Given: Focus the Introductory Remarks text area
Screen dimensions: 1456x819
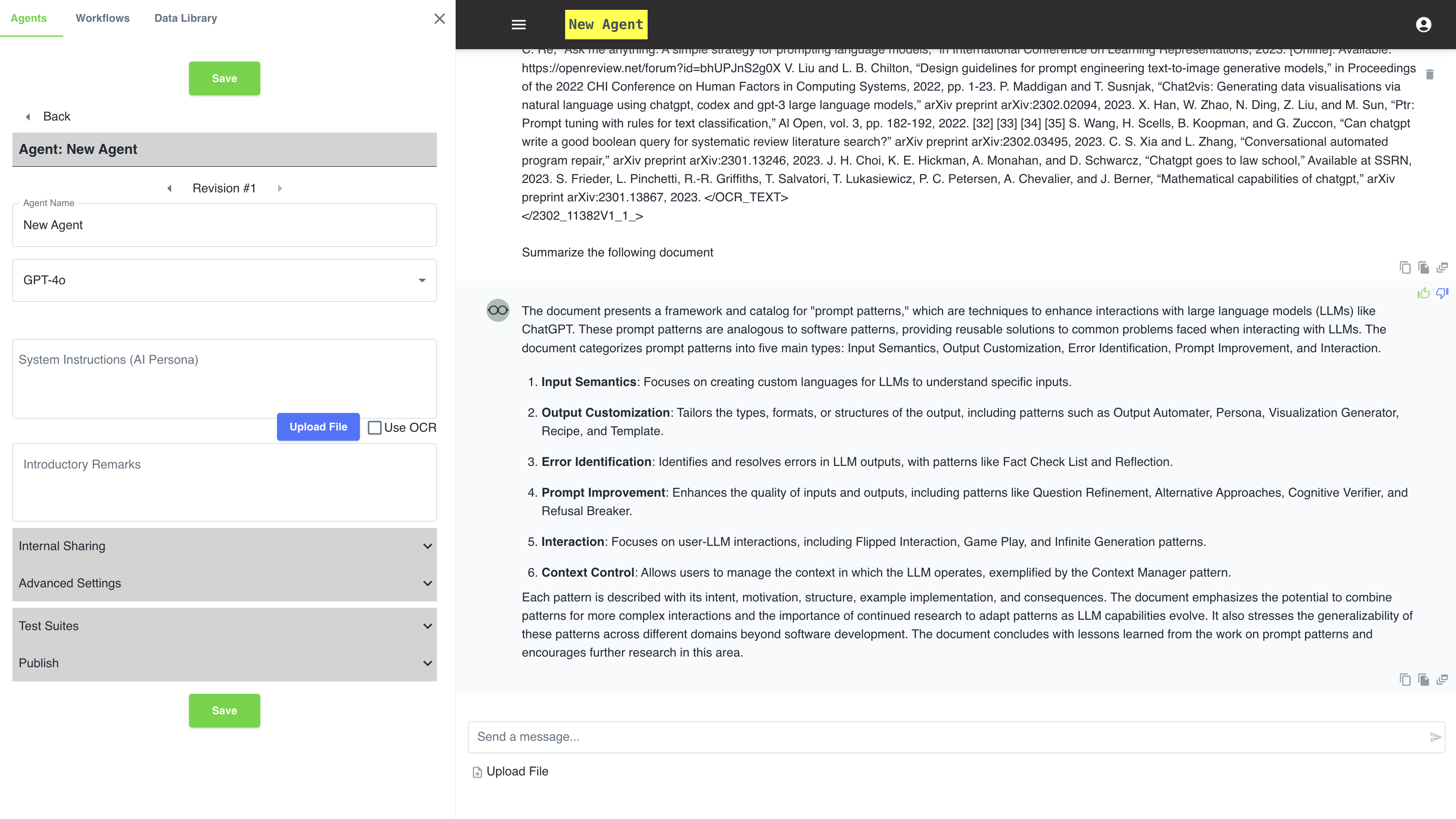Looking at the screenshot, I should pyautogui.click(x=224, y=482).
